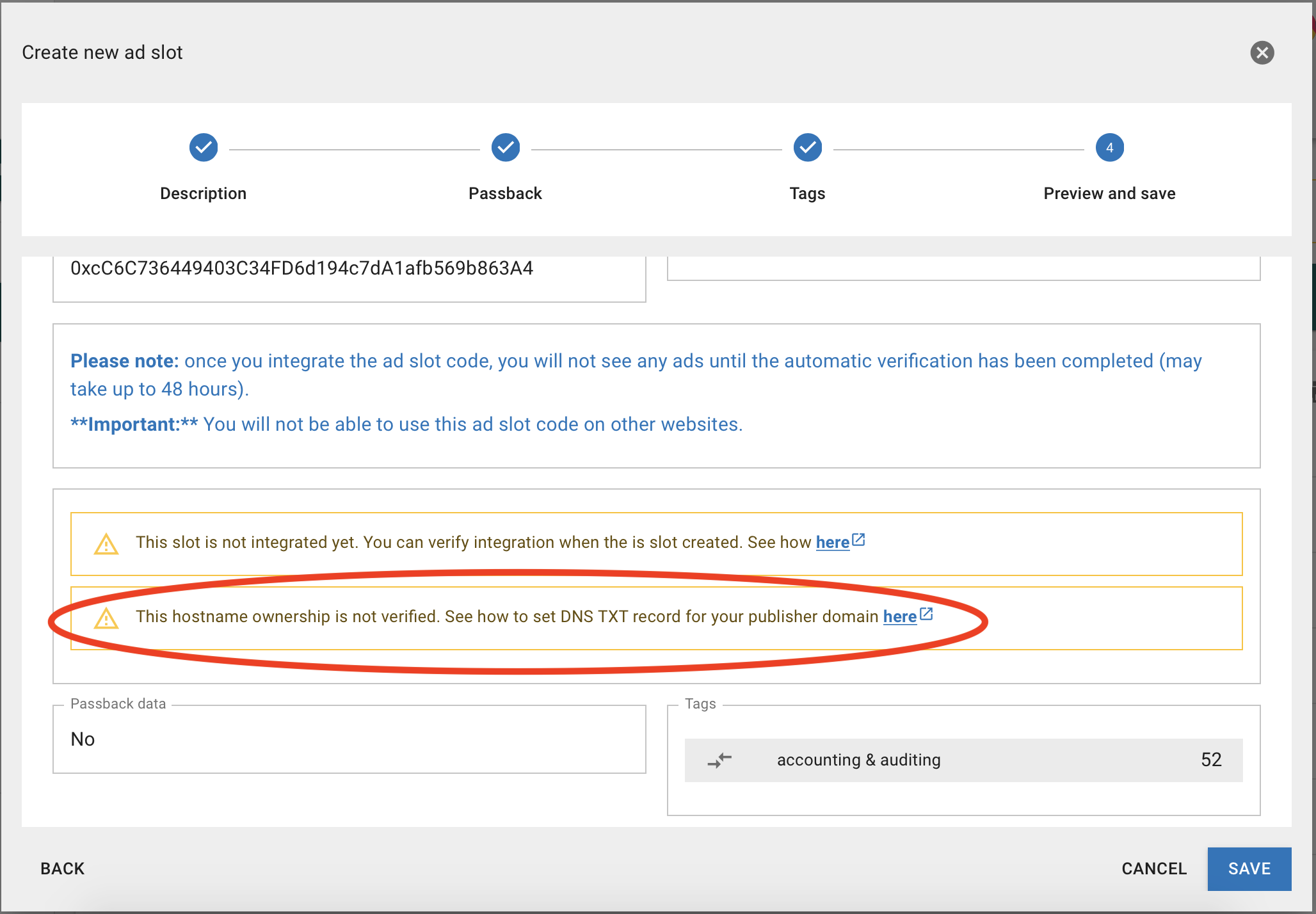Screen dimensions: 1316x914
Task: Click the external-link icon after the first here link
Action: pos(859,539)
